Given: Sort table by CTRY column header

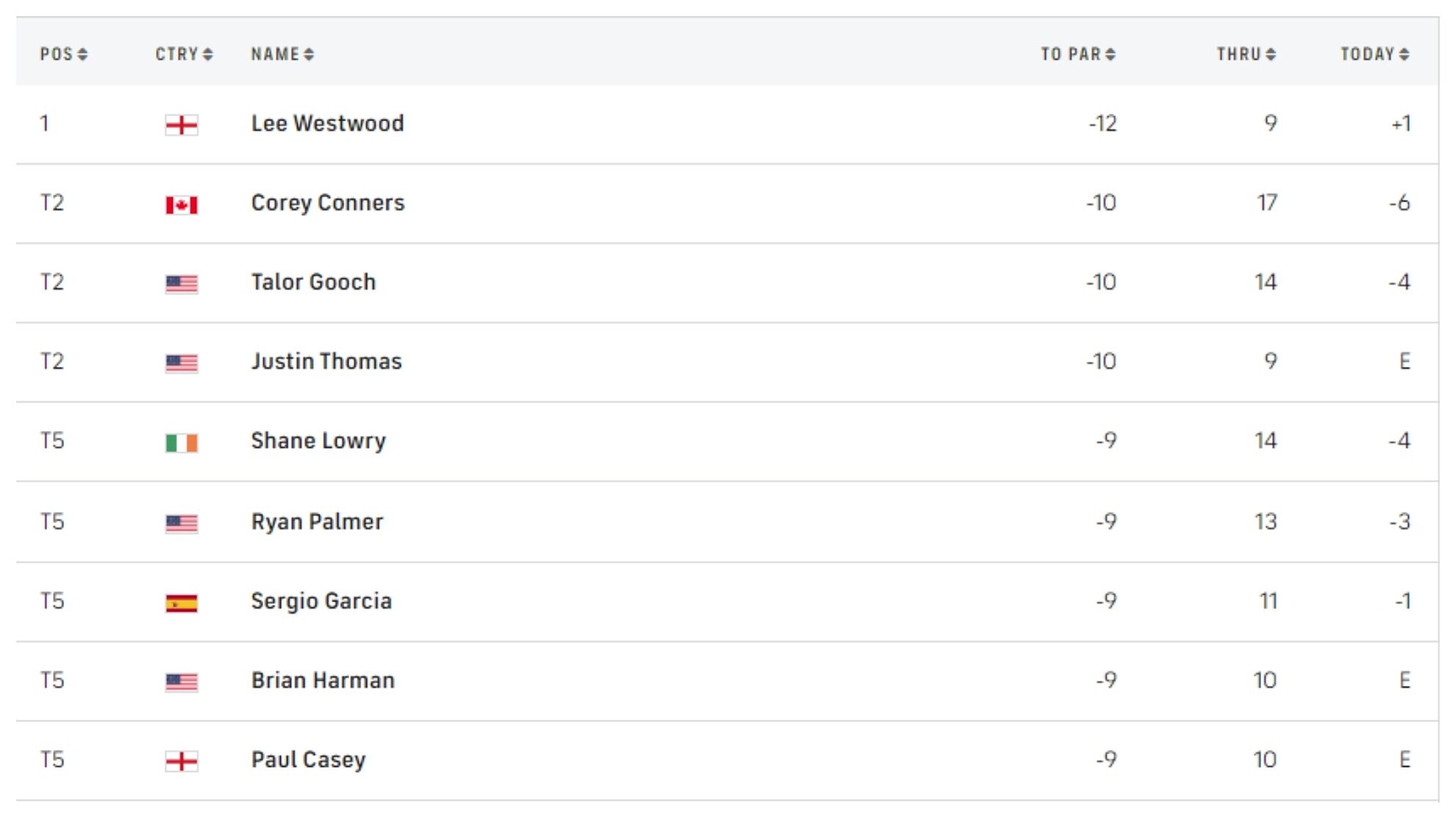Looking at the screenshot, I should click(184, 54).
